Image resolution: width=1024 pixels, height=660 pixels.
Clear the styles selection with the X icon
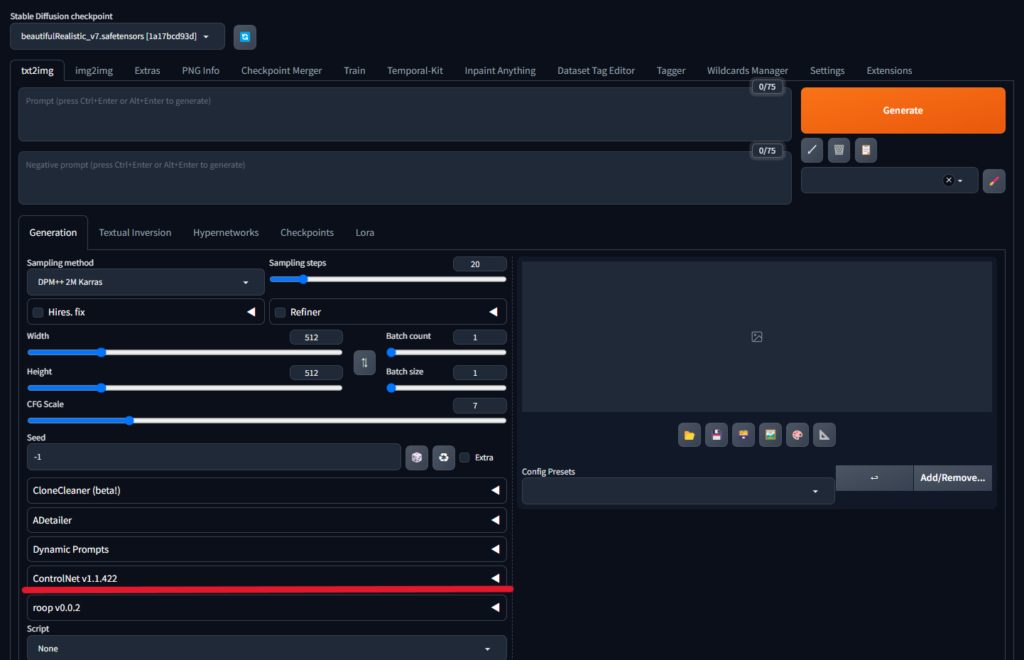point(948,180)
